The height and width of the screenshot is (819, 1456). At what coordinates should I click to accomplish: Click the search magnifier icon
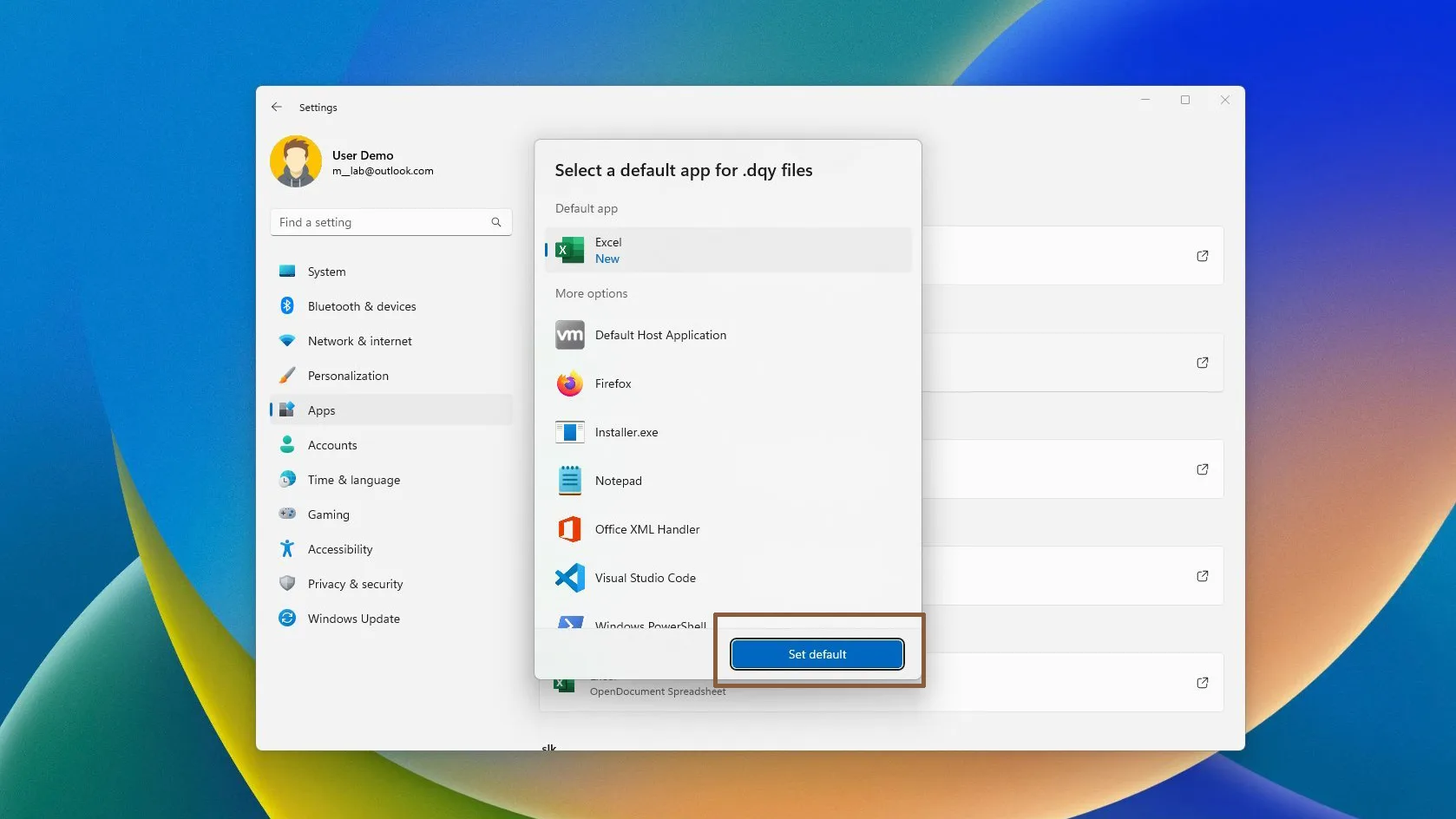point(496,222)
